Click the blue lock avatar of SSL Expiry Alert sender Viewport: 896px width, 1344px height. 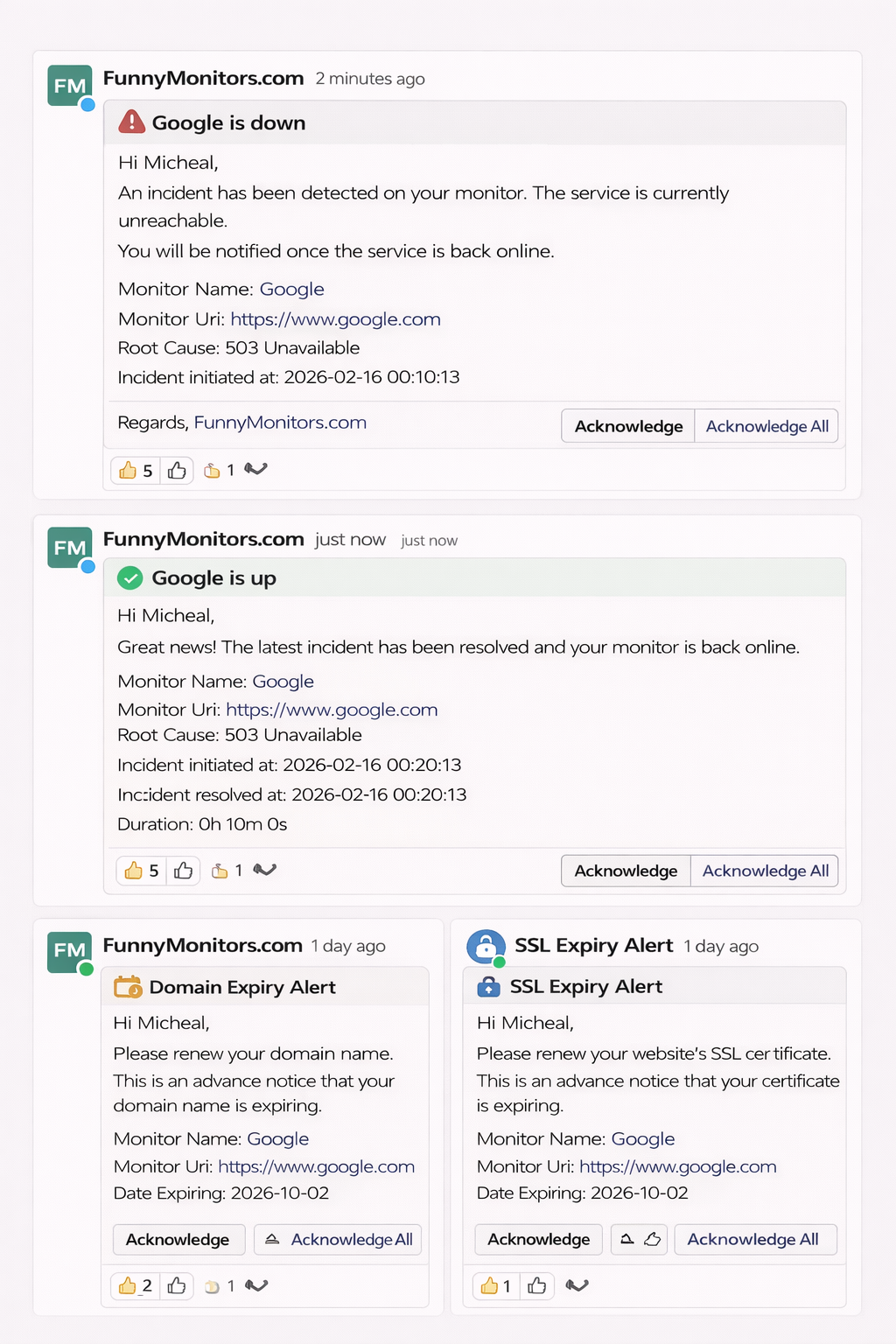tap(486, 947)
